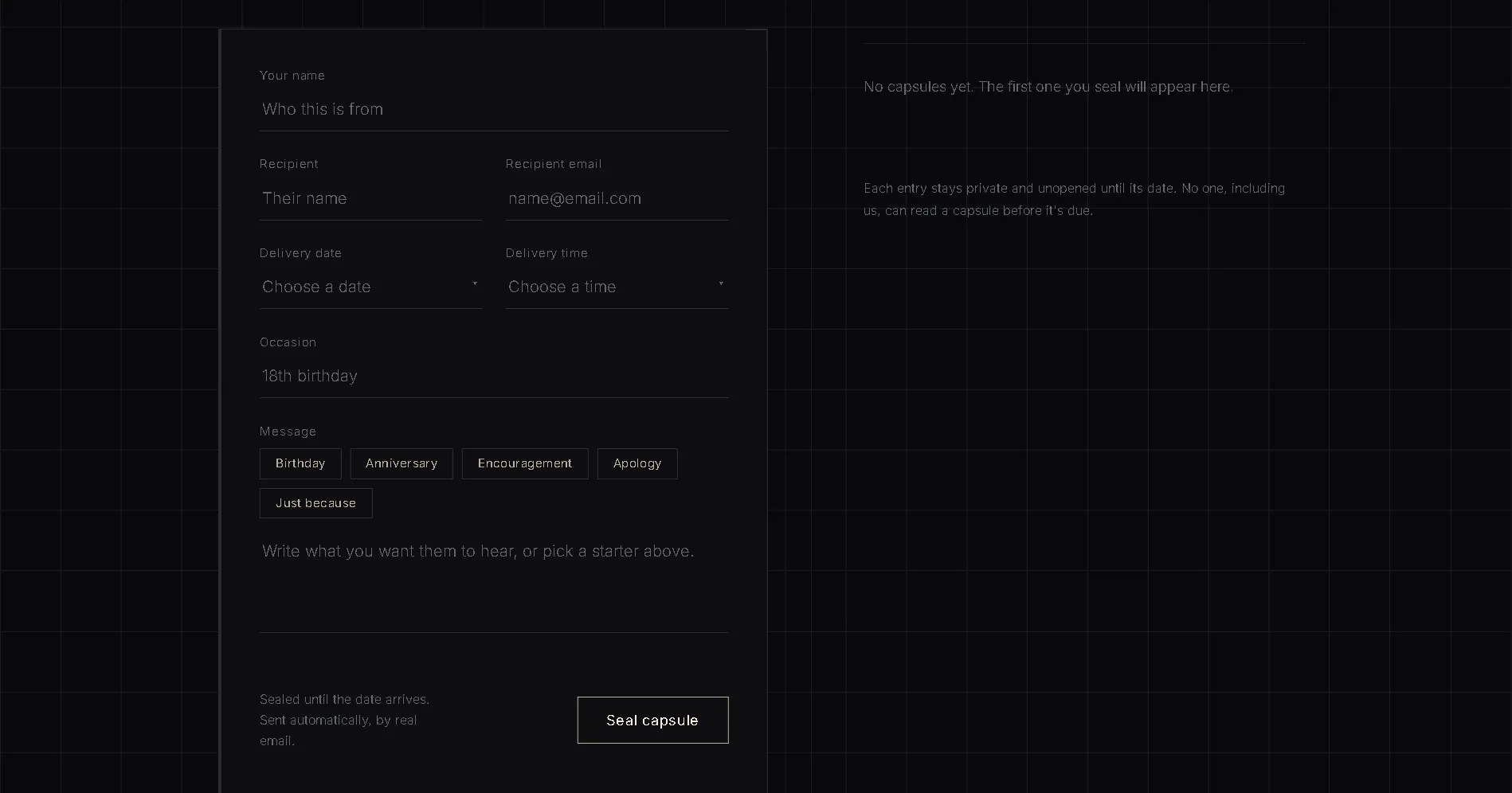
Task: Click the Recipient email field
Action: pyautogui.click(x=617, y=199)
